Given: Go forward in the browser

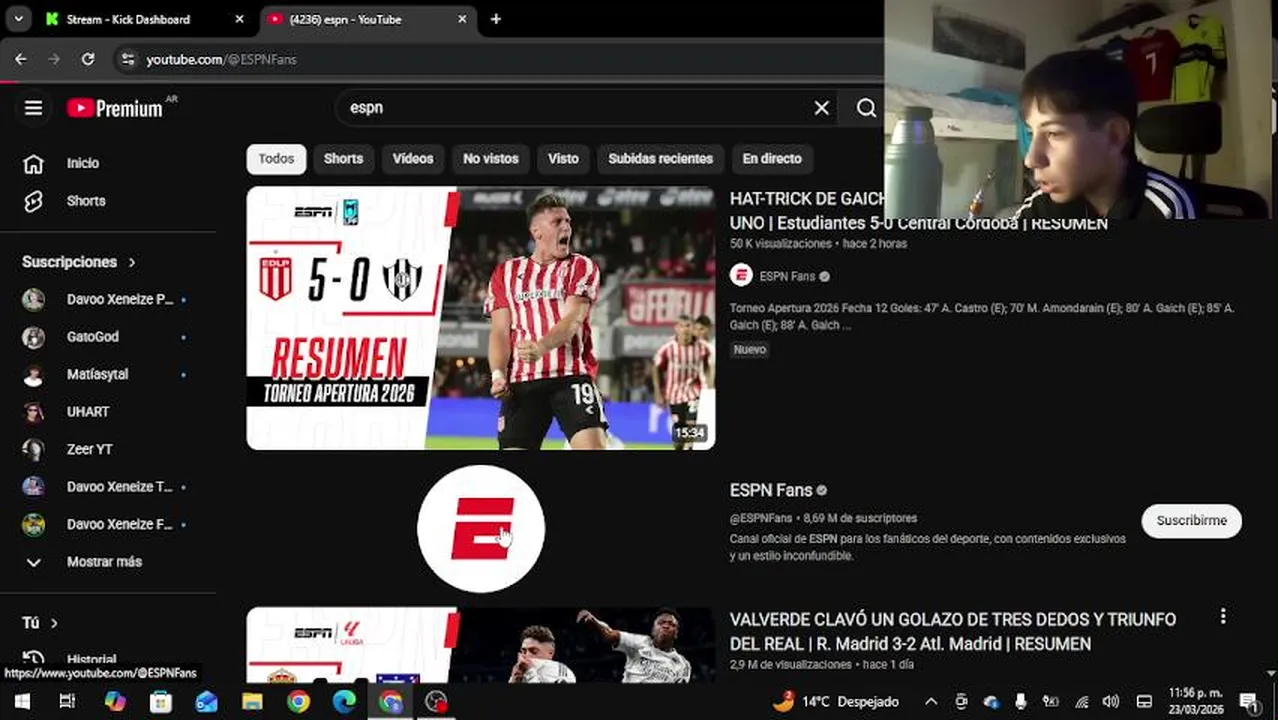Looking at the screenshot, I should 54,59.
